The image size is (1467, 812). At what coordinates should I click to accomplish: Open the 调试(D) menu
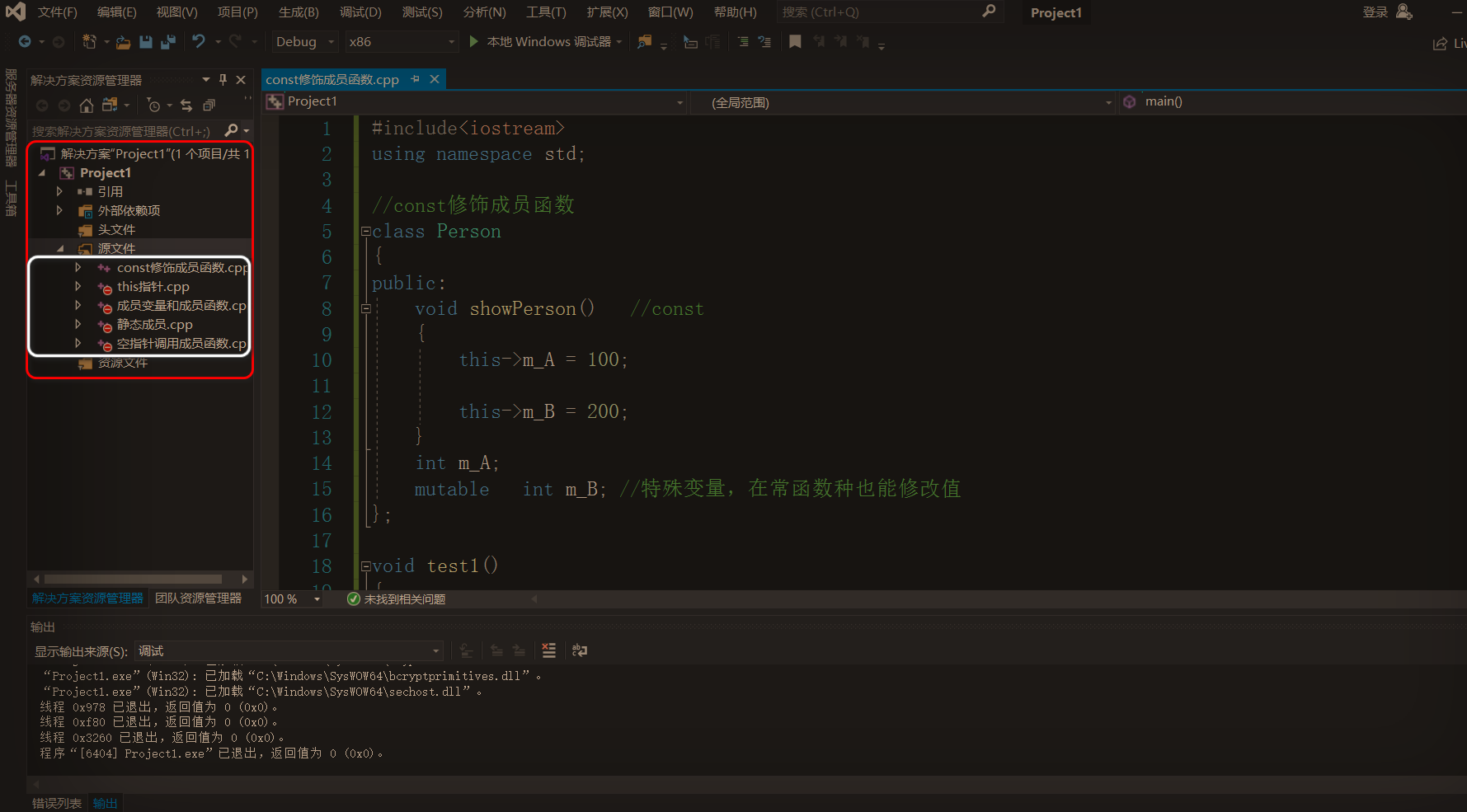360,12
